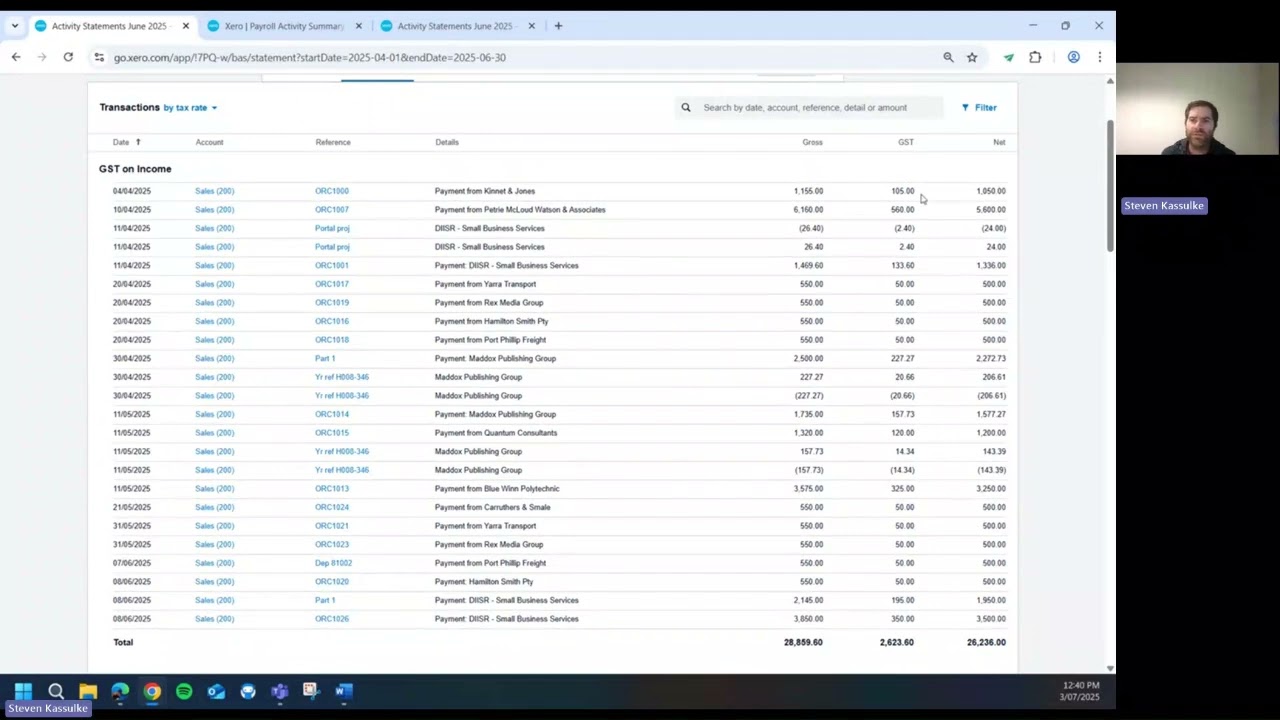Sort by the Gross column header
This screenshot has width=1280, height=720.
pyautogui.click(x=812, y=142)
